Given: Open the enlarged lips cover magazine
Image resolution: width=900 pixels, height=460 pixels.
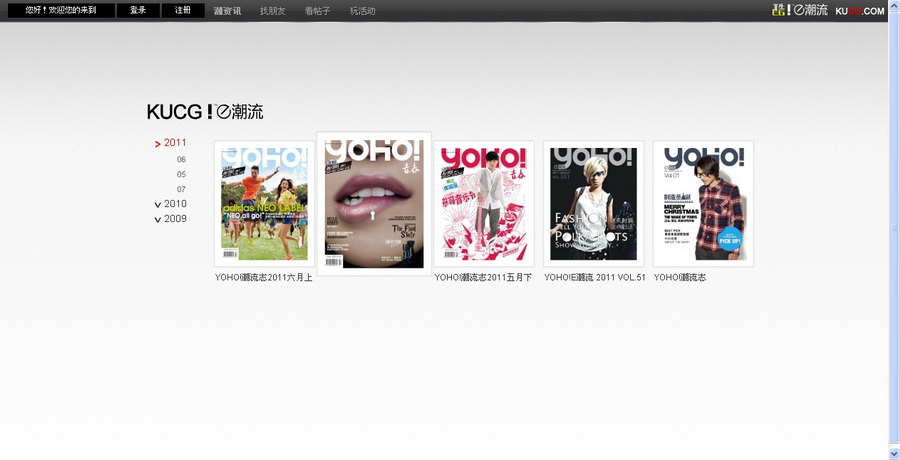Looking at the screenshot, I should (x=374, y=204).
